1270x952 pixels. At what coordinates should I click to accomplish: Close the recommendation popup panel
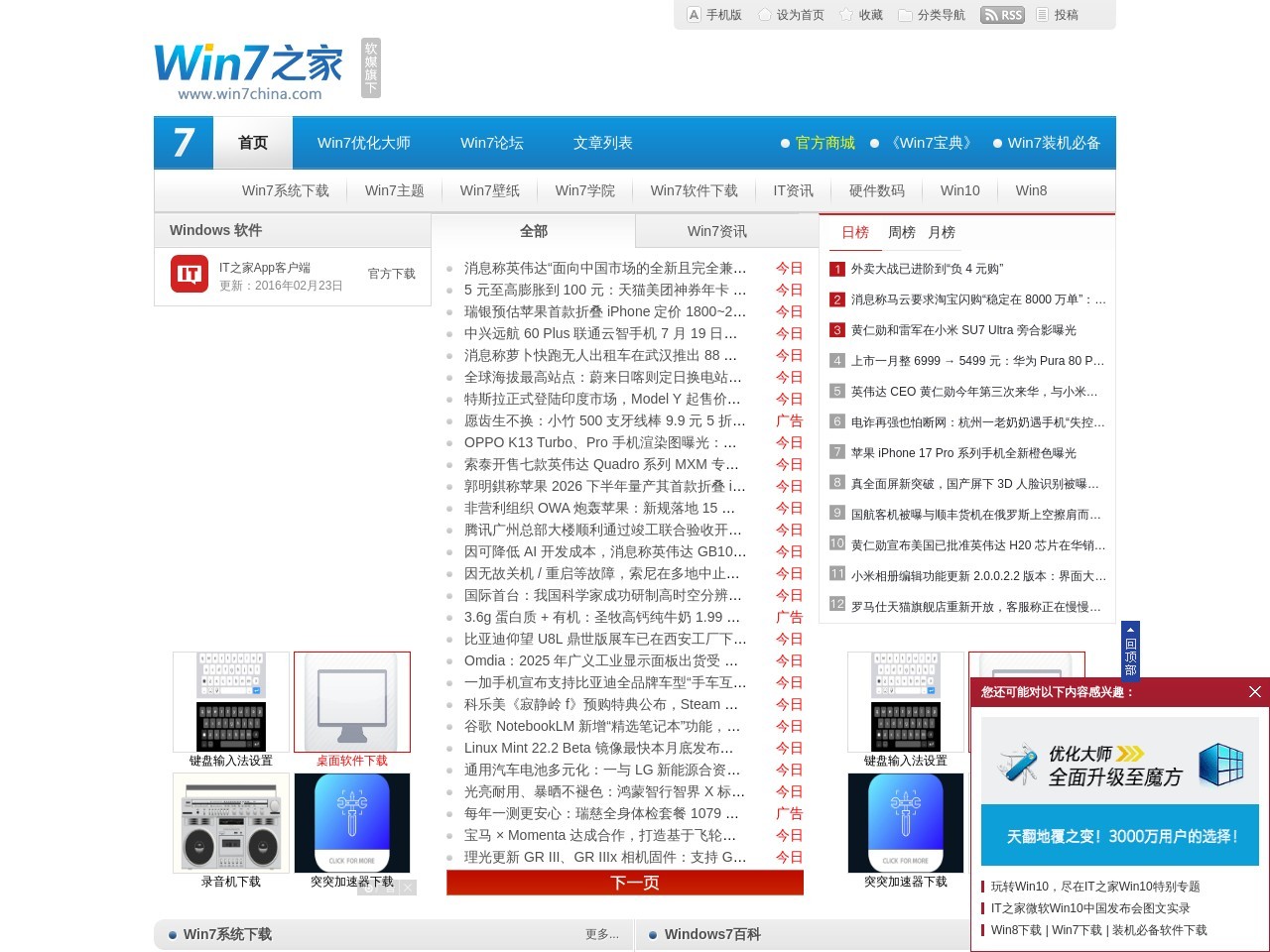click(1255, 692)
